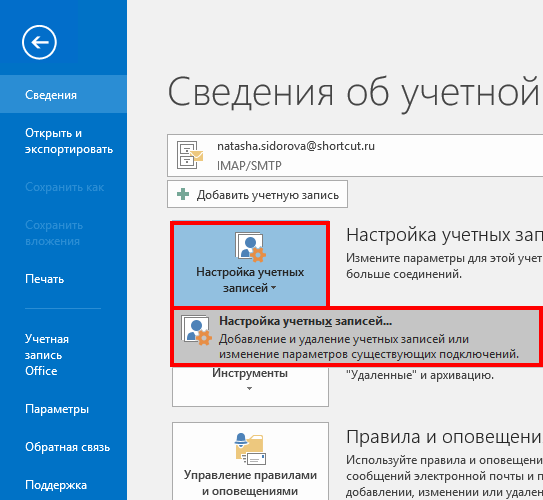Expand the Настройка учетных записей dropdown arrow

tap(274, 288)
